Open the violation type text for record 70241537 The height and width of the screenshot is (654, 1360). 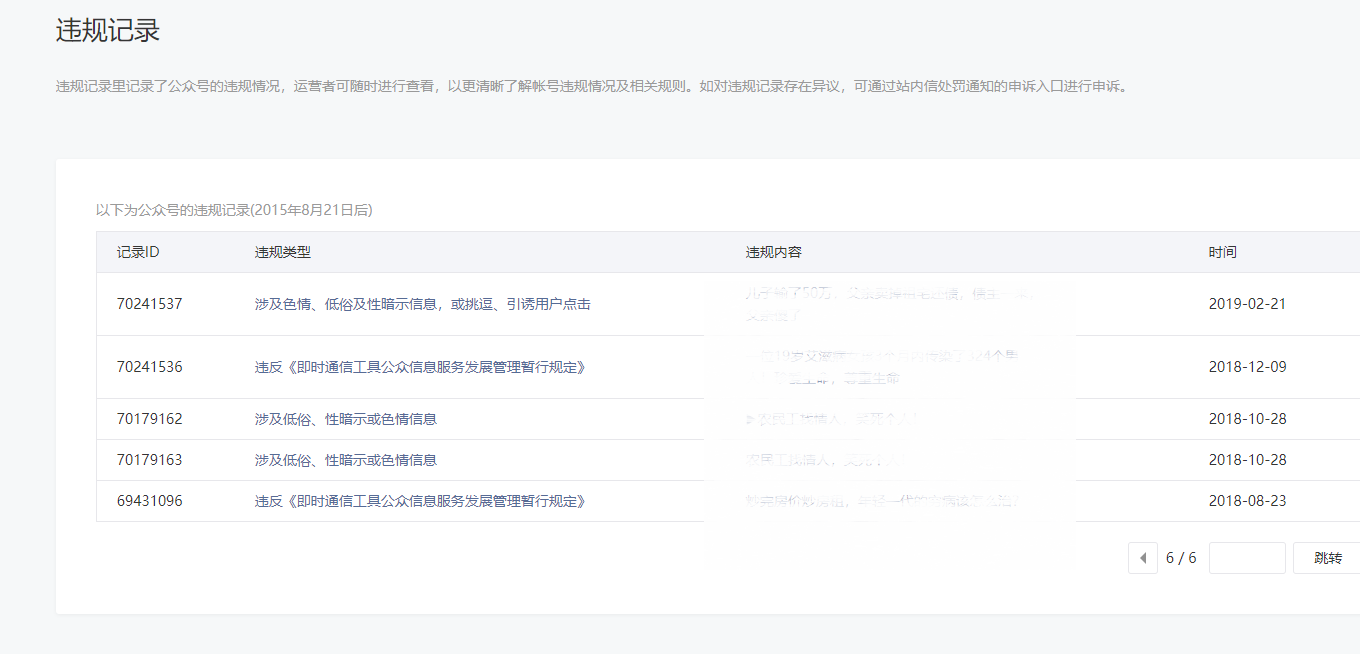(x=422, y=304)
